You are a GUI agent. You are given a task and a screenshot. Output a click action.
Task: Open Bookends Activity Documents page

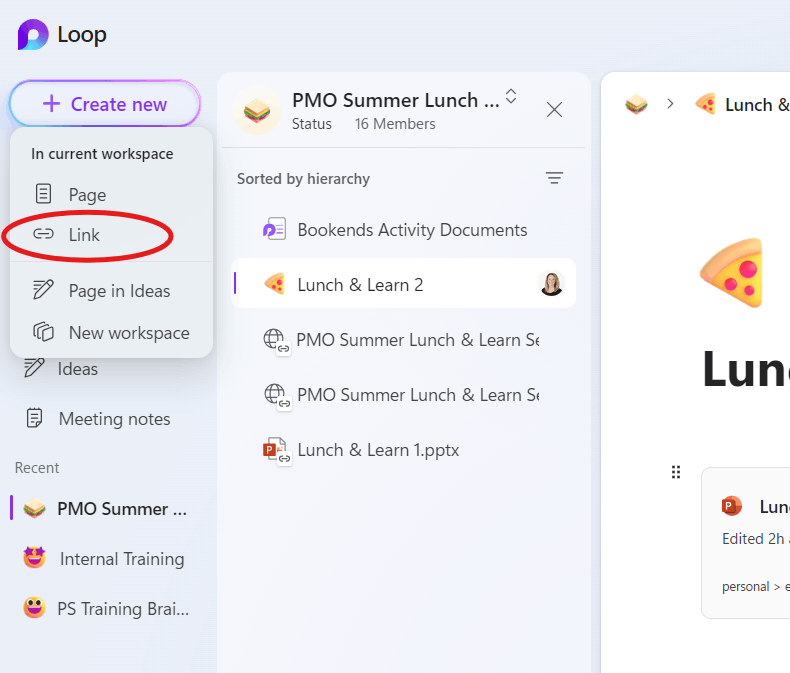coord(403,230)
